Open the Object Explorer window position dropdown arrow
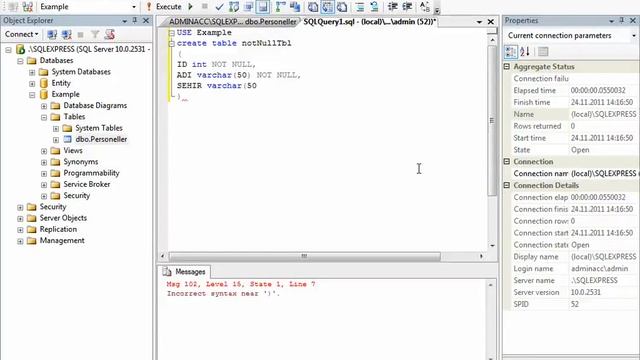 [x=124, y=21]
